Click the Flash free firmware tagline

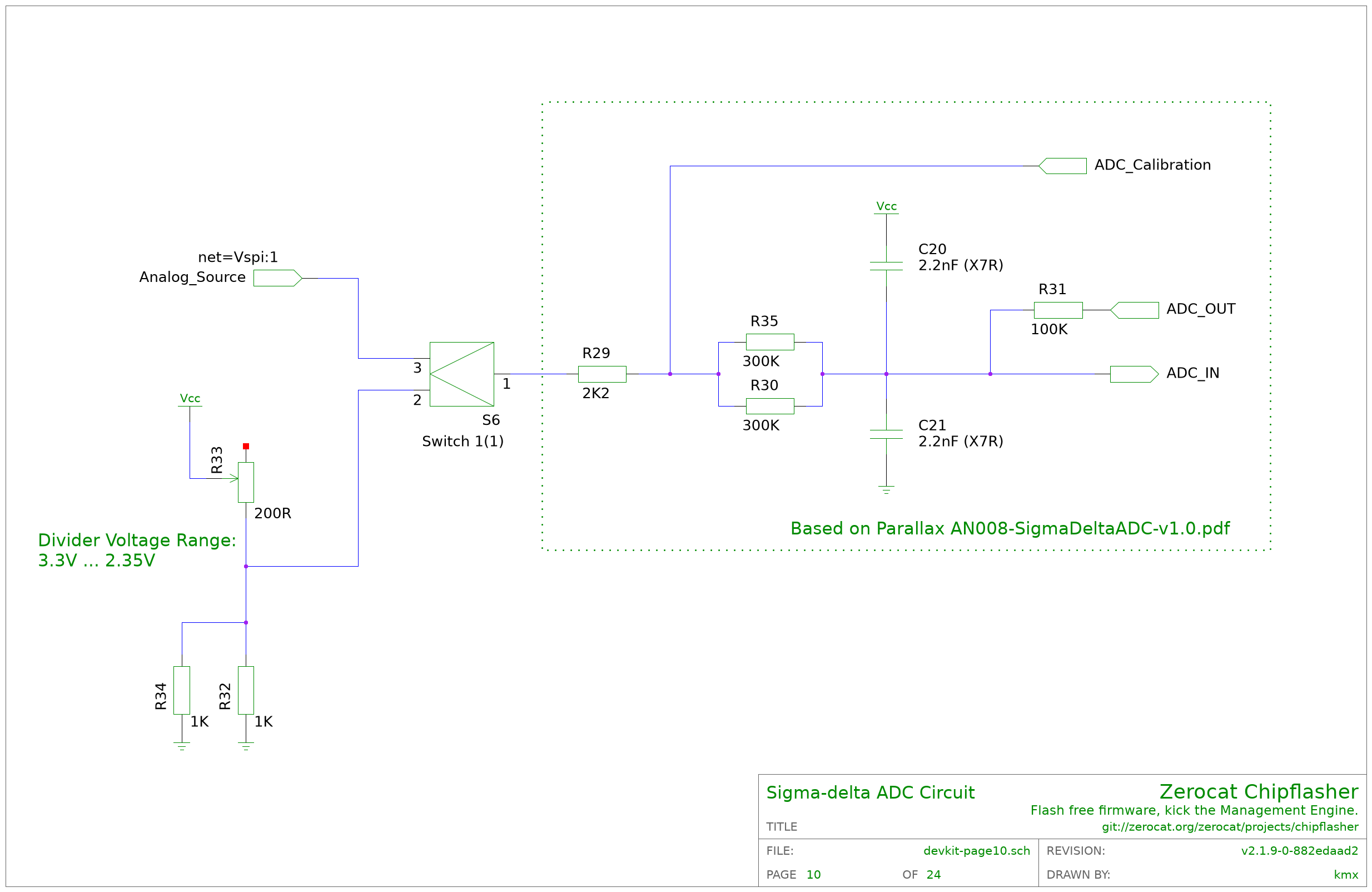tap(1194, 811)
